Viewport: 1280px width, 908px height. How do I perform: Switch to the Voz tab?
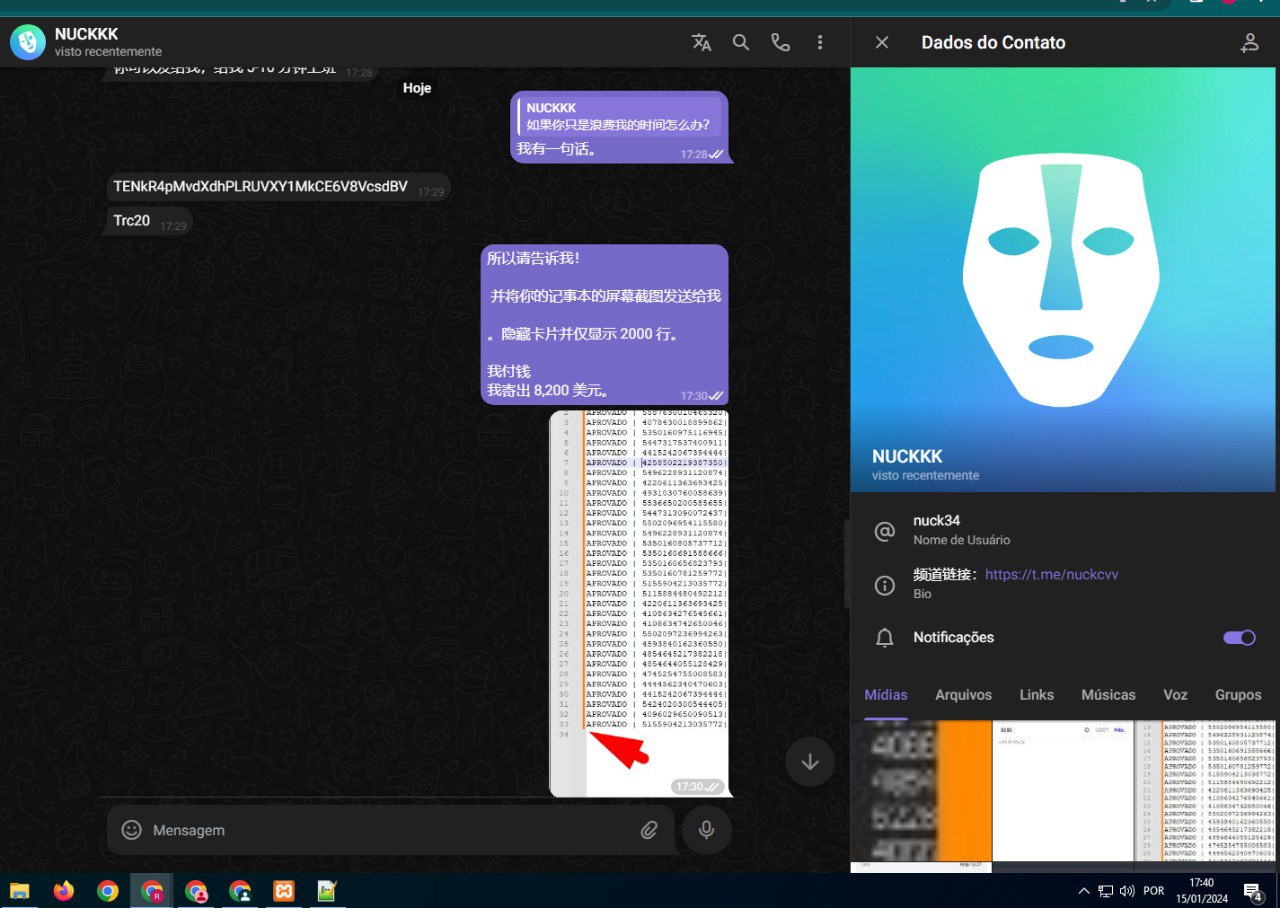[1175, 695]
